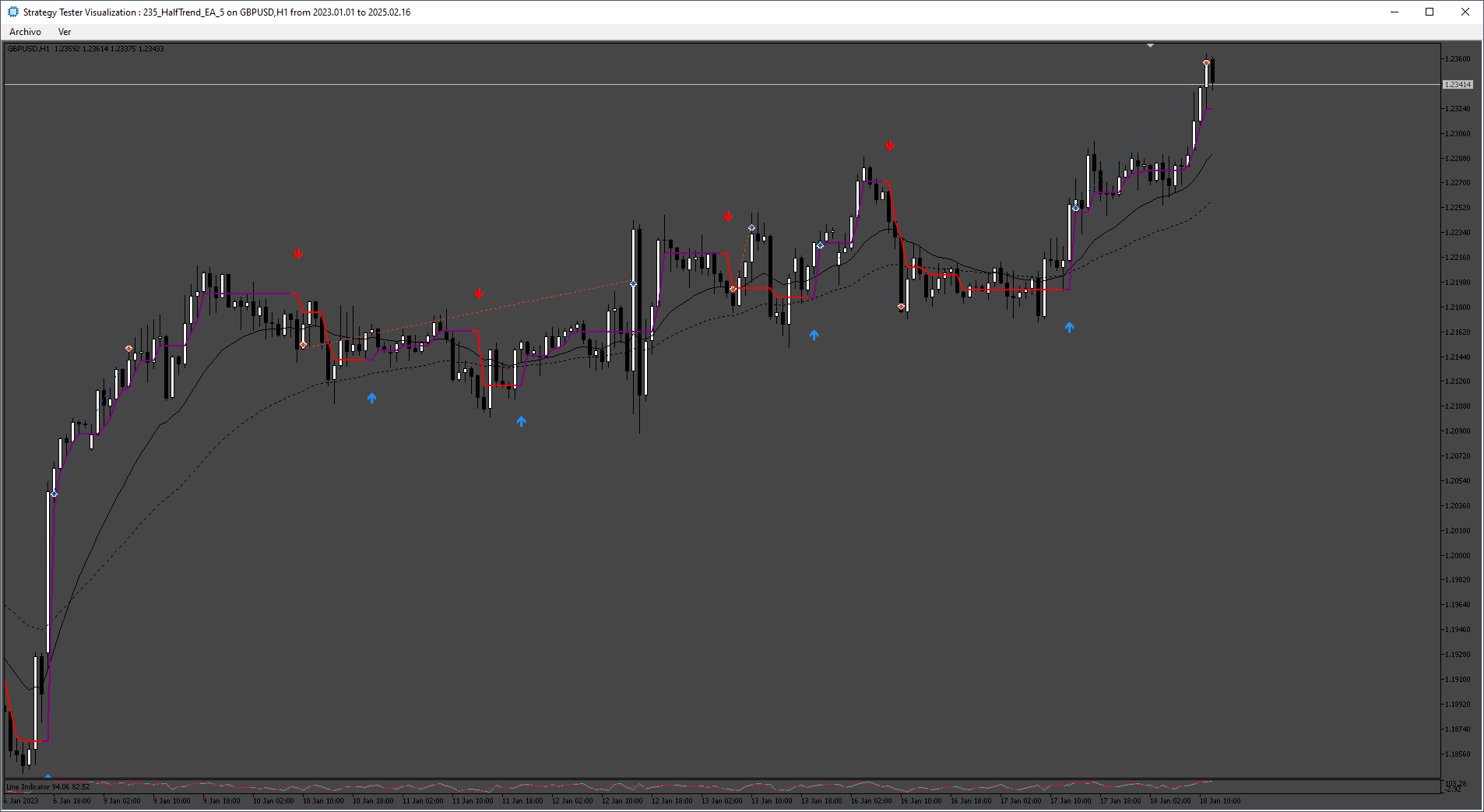Click the Line Indicator 94.06 82.52 label
Image resolution: width=1484 pixels, height=812 pixels.
(x=48, y=786)
